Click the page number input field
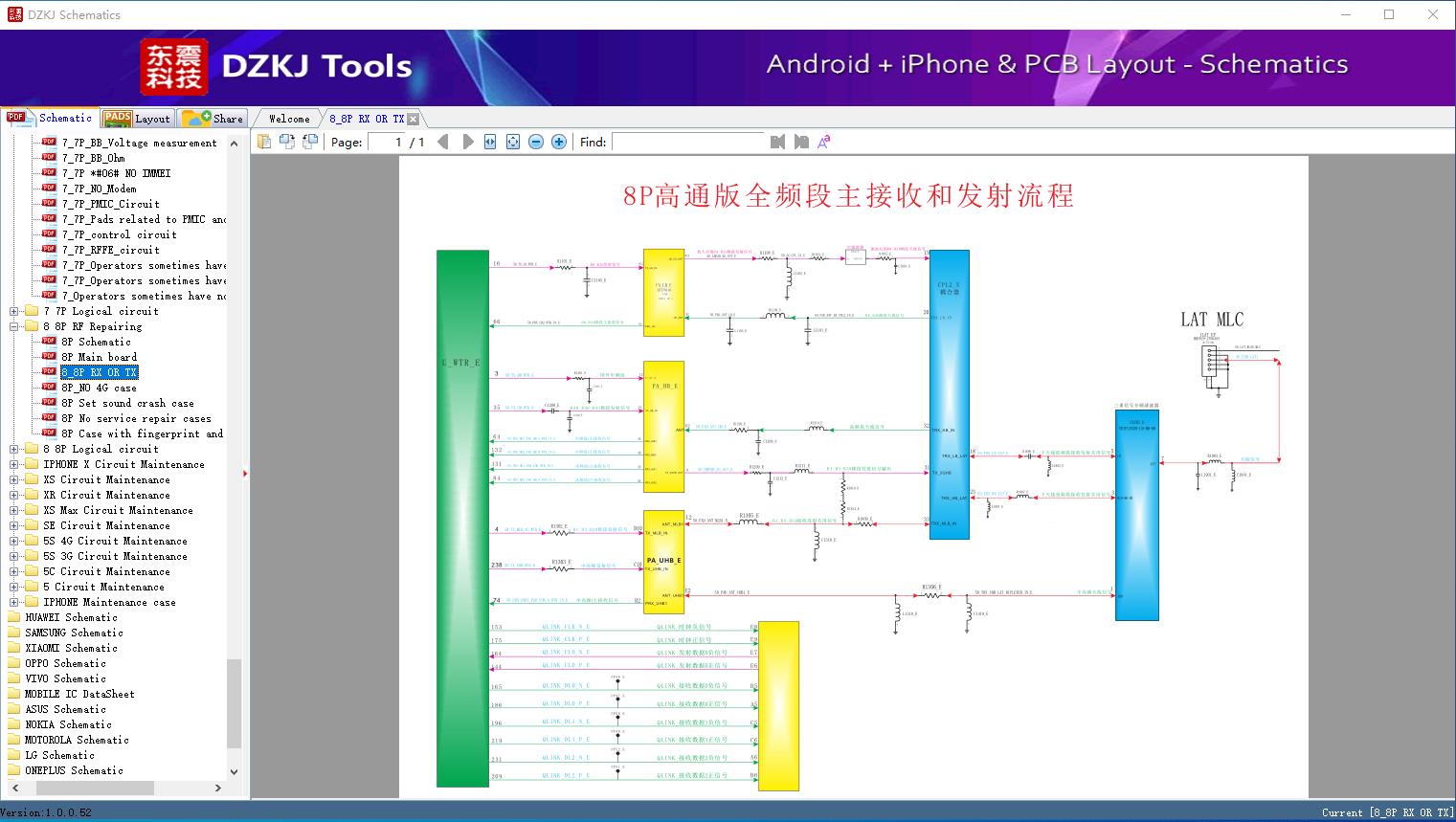This screenshot has width=1456, height=822. pyautogui.click(x=387, y=142)
